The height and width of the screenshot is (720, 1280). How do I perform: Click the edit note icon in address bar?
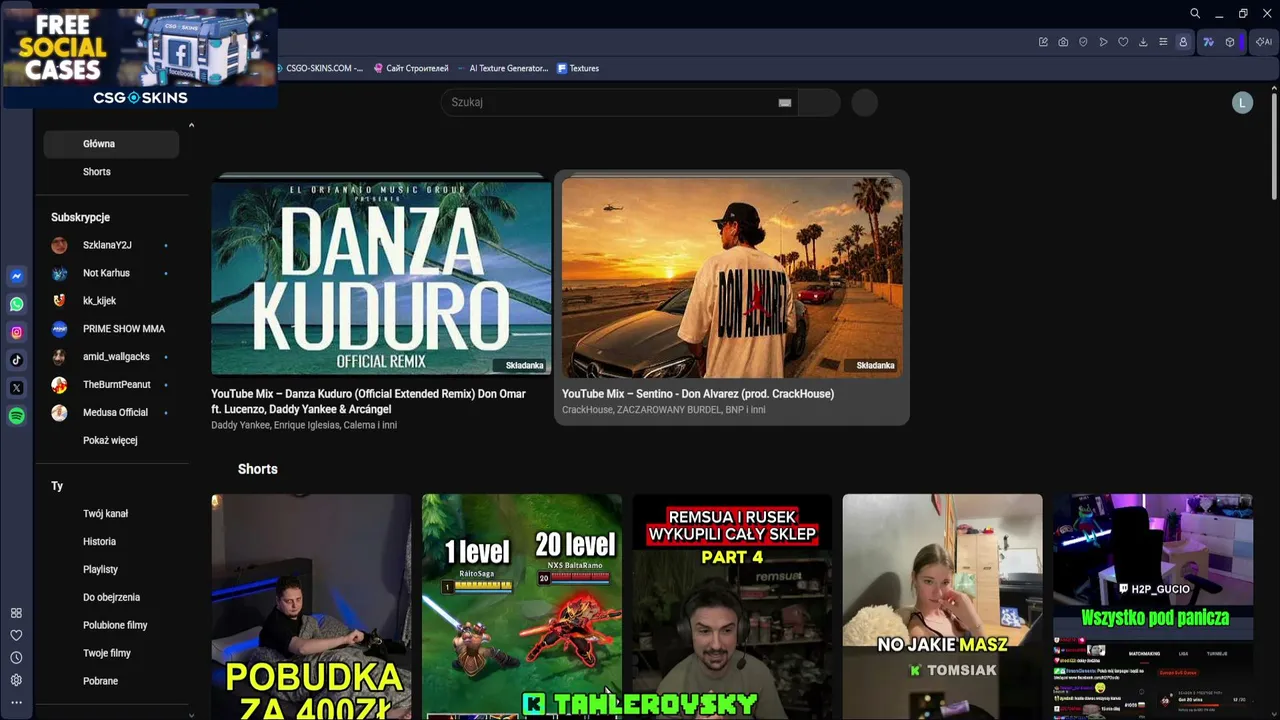(x=1043, y=42)
